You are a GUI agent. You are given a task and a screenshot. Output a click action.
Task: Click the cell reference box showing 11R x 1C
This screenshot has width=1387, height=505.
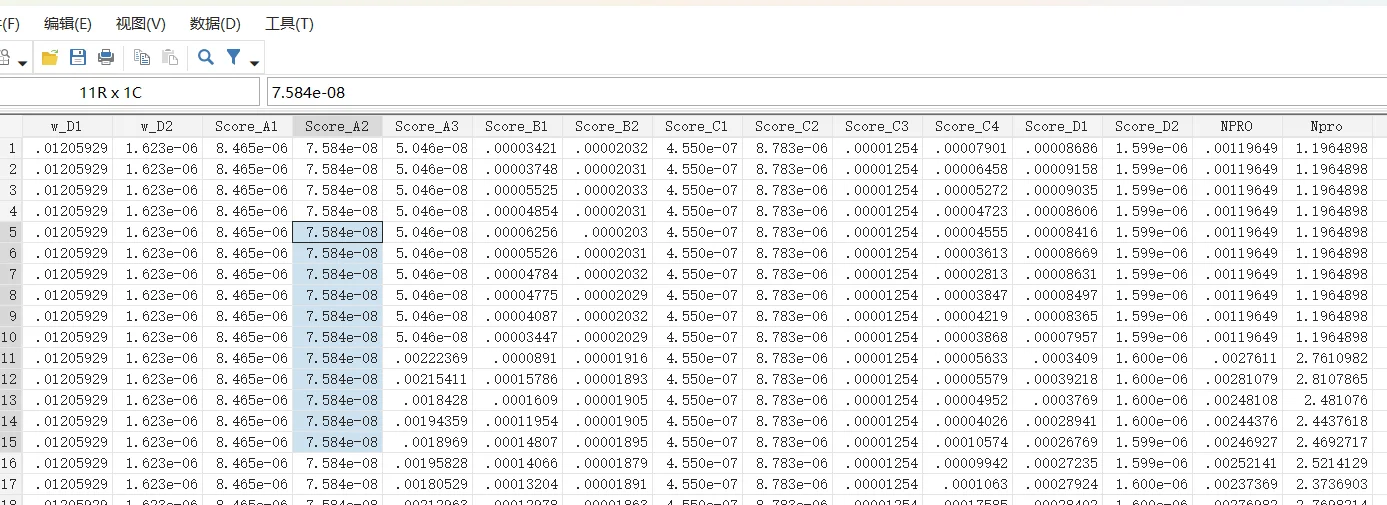tap(129, 92)
